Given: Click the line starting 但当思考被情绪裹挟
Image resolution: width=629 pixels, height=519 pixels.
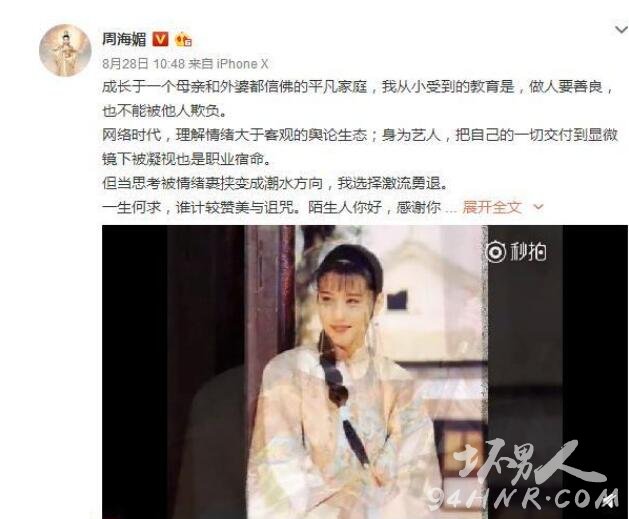Looking at the screenshot, I should pyautogui.click(x=275, y=183).
